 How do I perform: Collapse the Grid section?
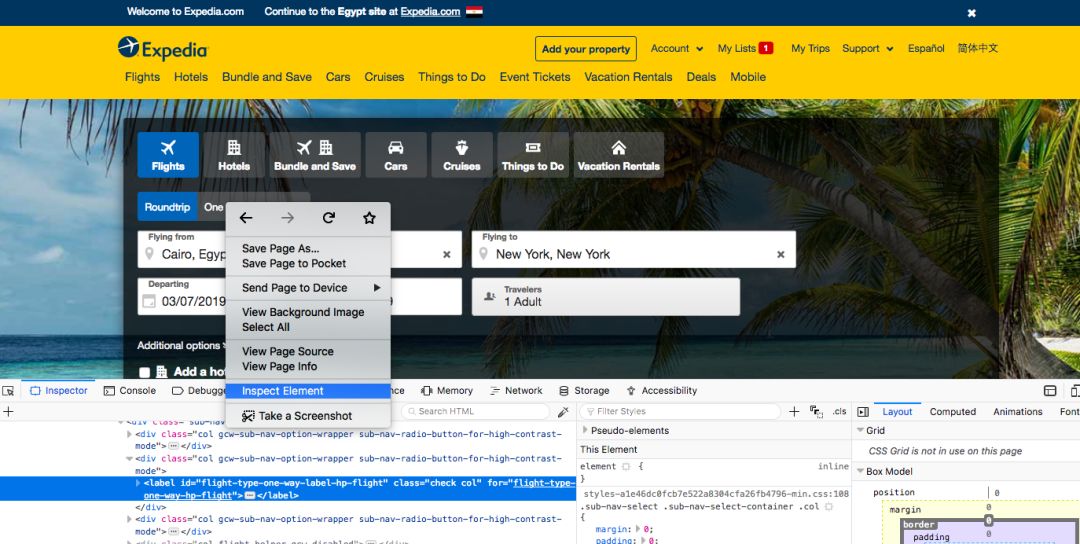click(860, 430)
